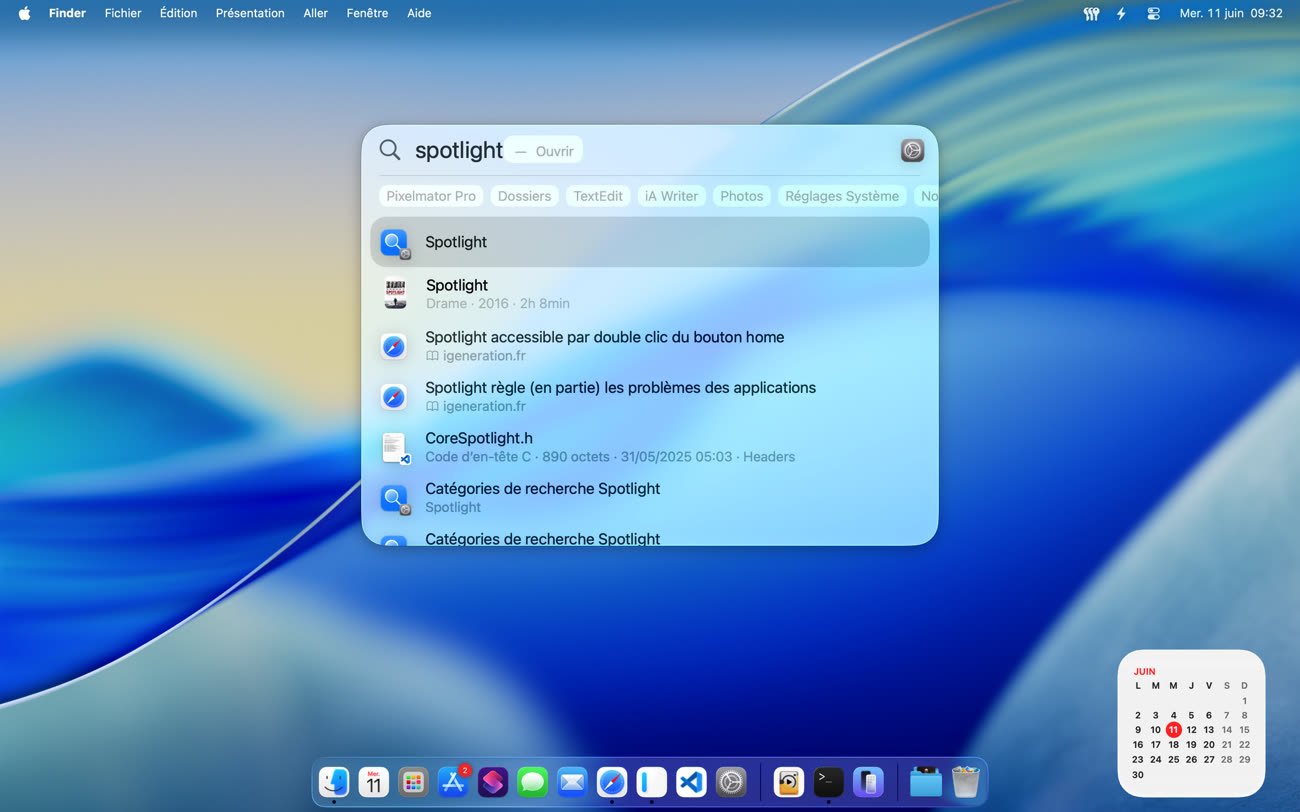Open App Store with the 2 badge
1300x812 pixels.
tap(453, 781)
